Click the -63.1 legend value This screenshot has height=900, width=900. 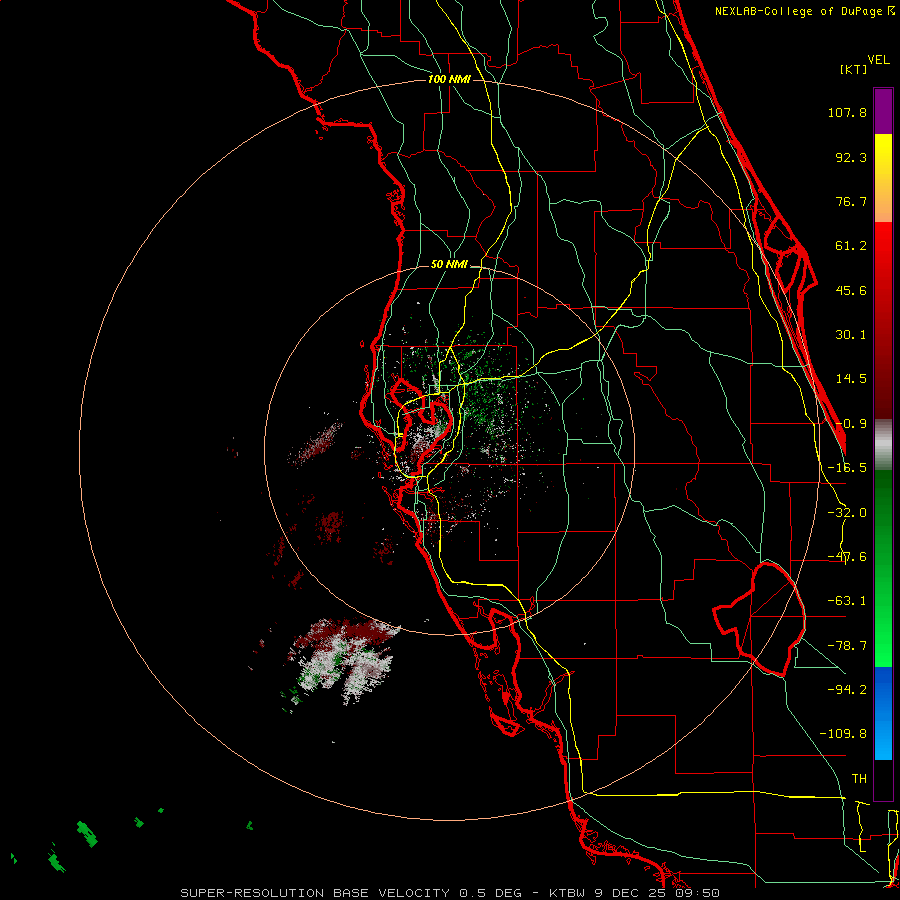847,601
